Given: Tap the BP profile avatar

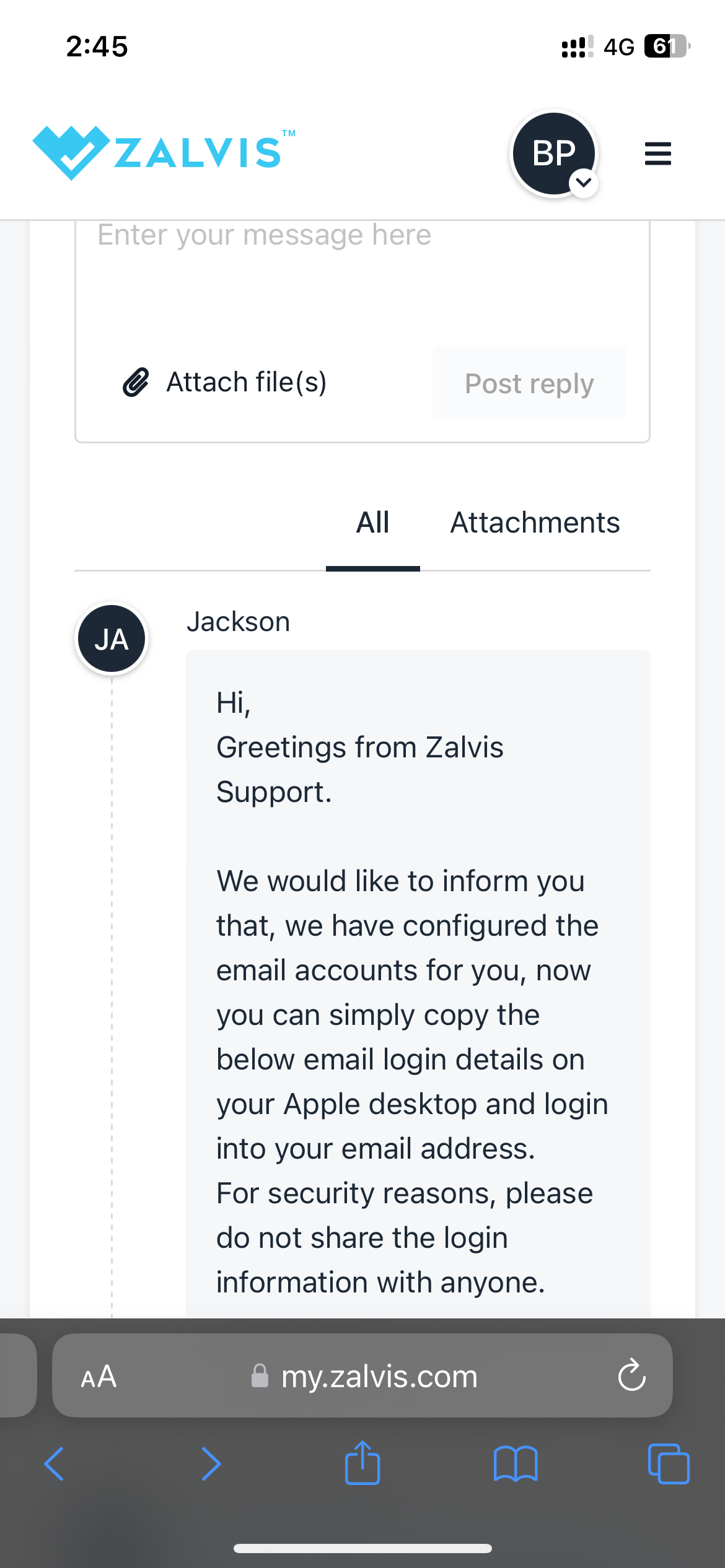Looking at the screenshot, I should 553,153.
